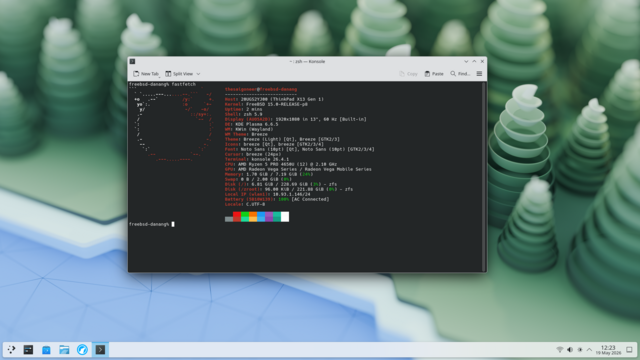Open the Konsole hamburger menu
Screen dimensions: 640x360
(479, 74)
